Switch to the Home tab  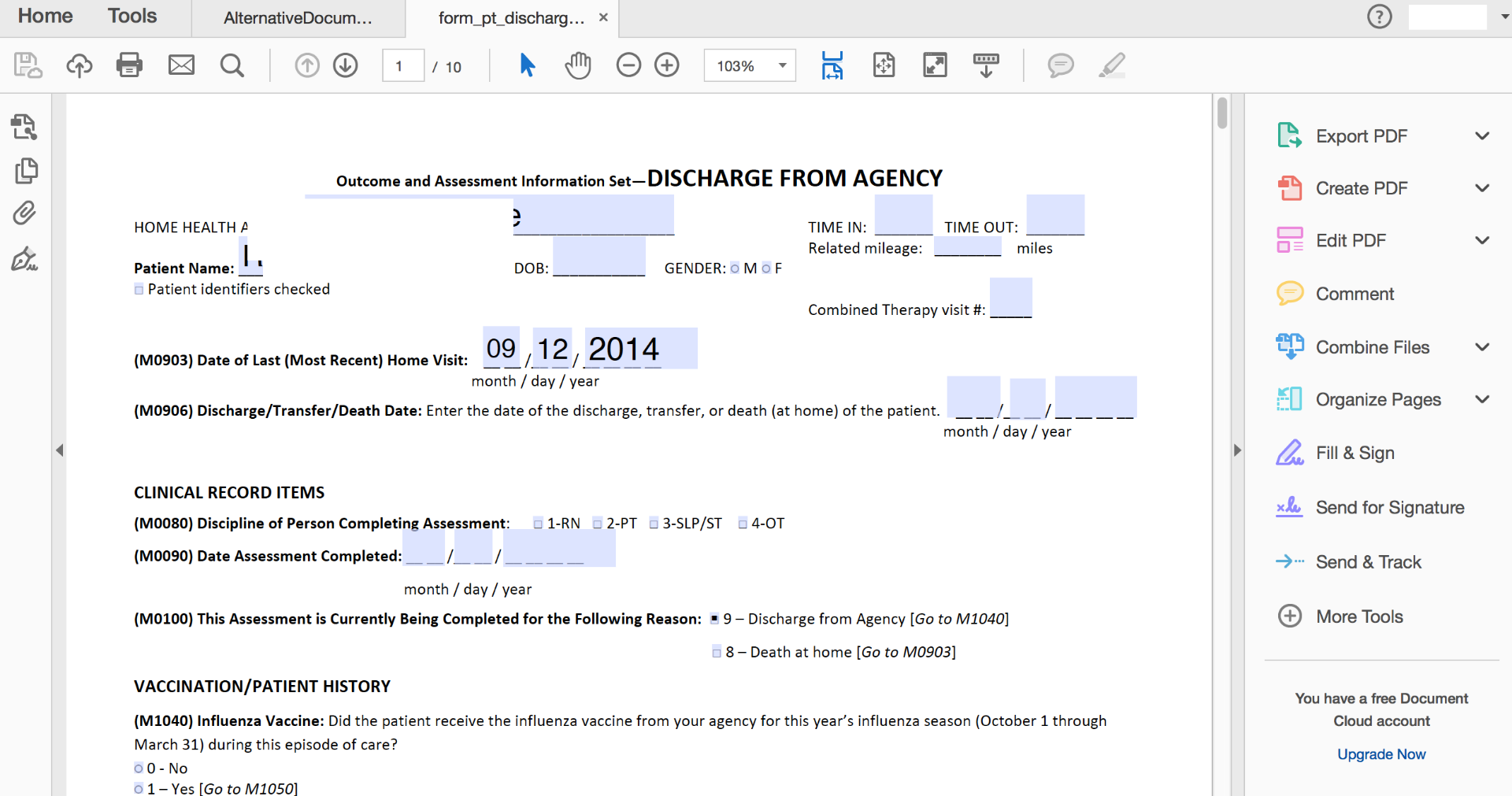tap(45, 16)
